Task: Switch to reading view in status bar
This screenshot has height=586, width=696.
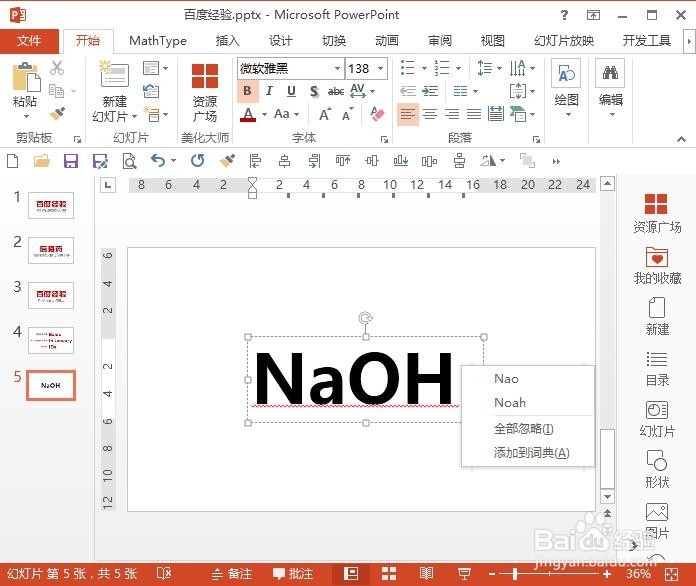Action: tap(426, 574)
